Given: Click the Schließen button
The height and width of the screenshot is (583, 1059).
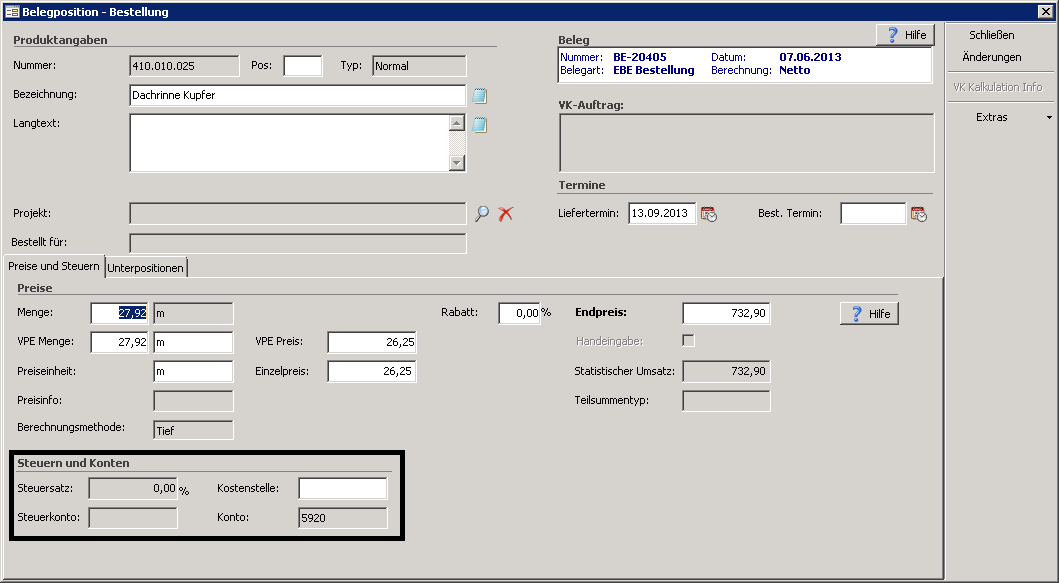Looking at the screenshot, I should (991, 35).
